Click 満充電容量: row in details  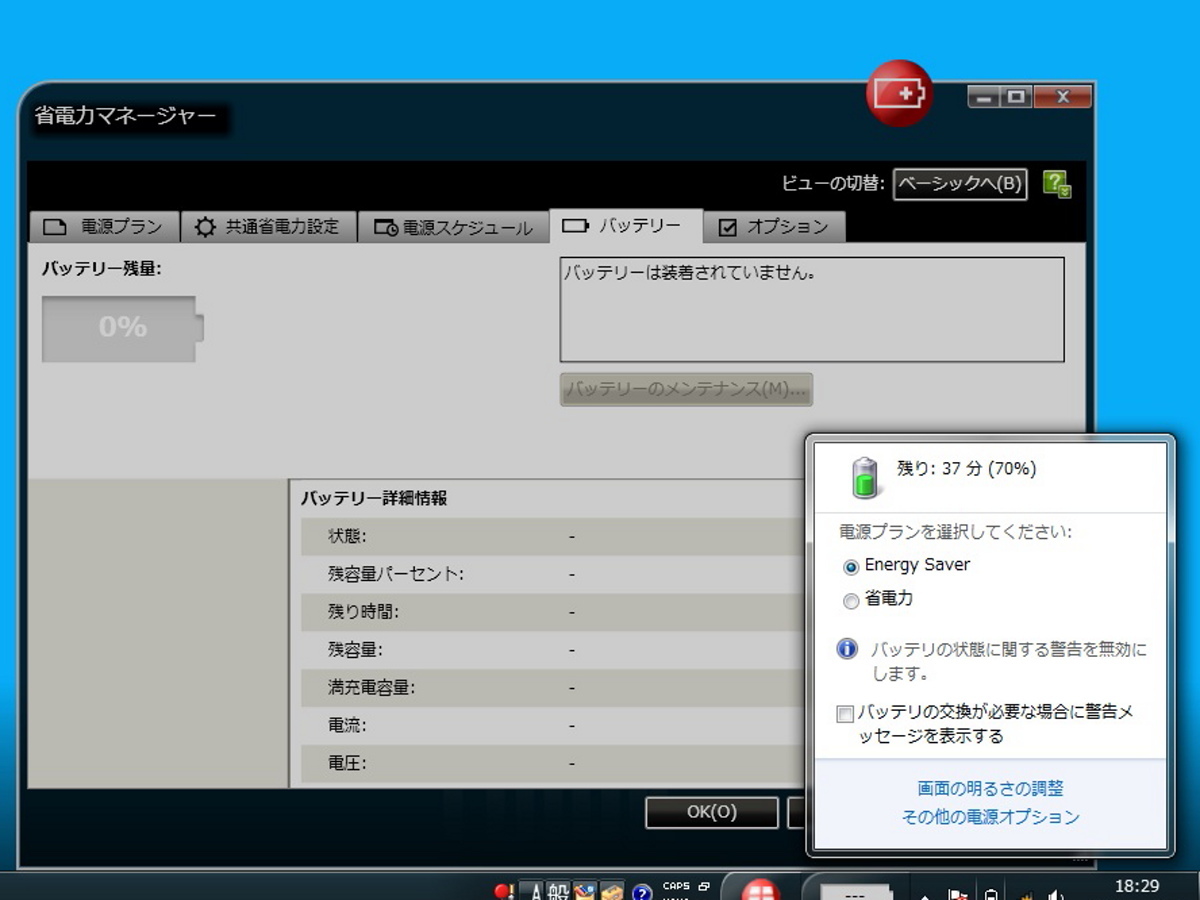pyautogui.click(x=553, y=688)
